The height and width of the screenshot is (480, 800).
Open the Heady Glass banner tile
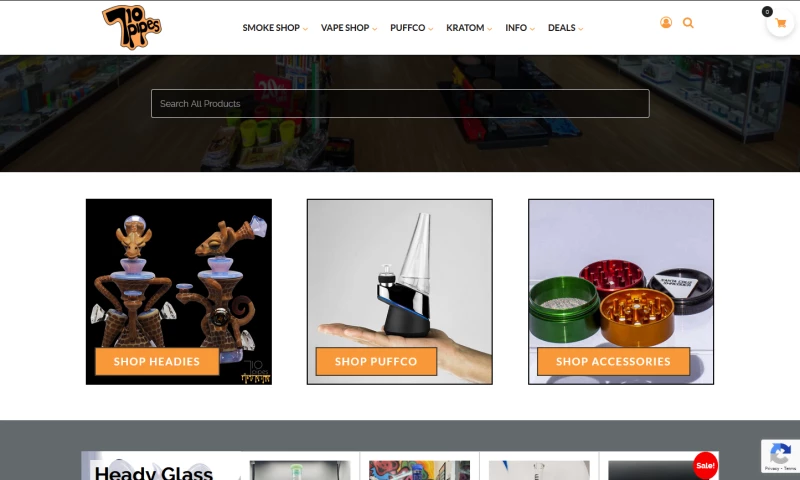pos(161,466)
